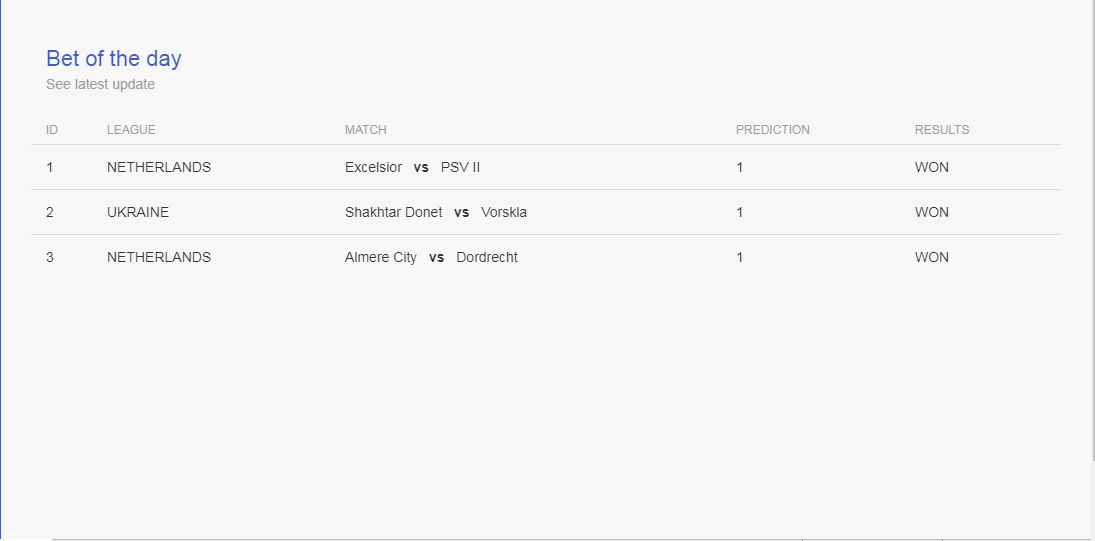The width and height of the screenshot is (1095, 541).
Task: Select the RESULTS column header
Action: pyautogui.click(x=942, y=130)
